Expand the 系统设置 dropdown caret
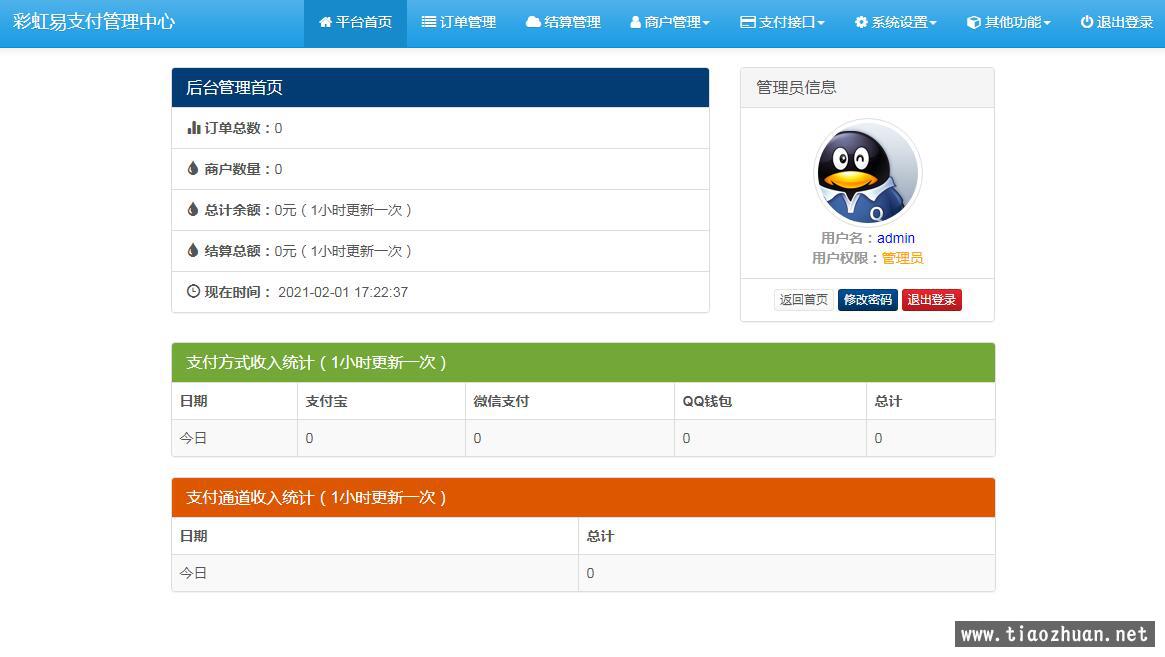The width and height of the screenshot is (1165, 657). point(933,23)
